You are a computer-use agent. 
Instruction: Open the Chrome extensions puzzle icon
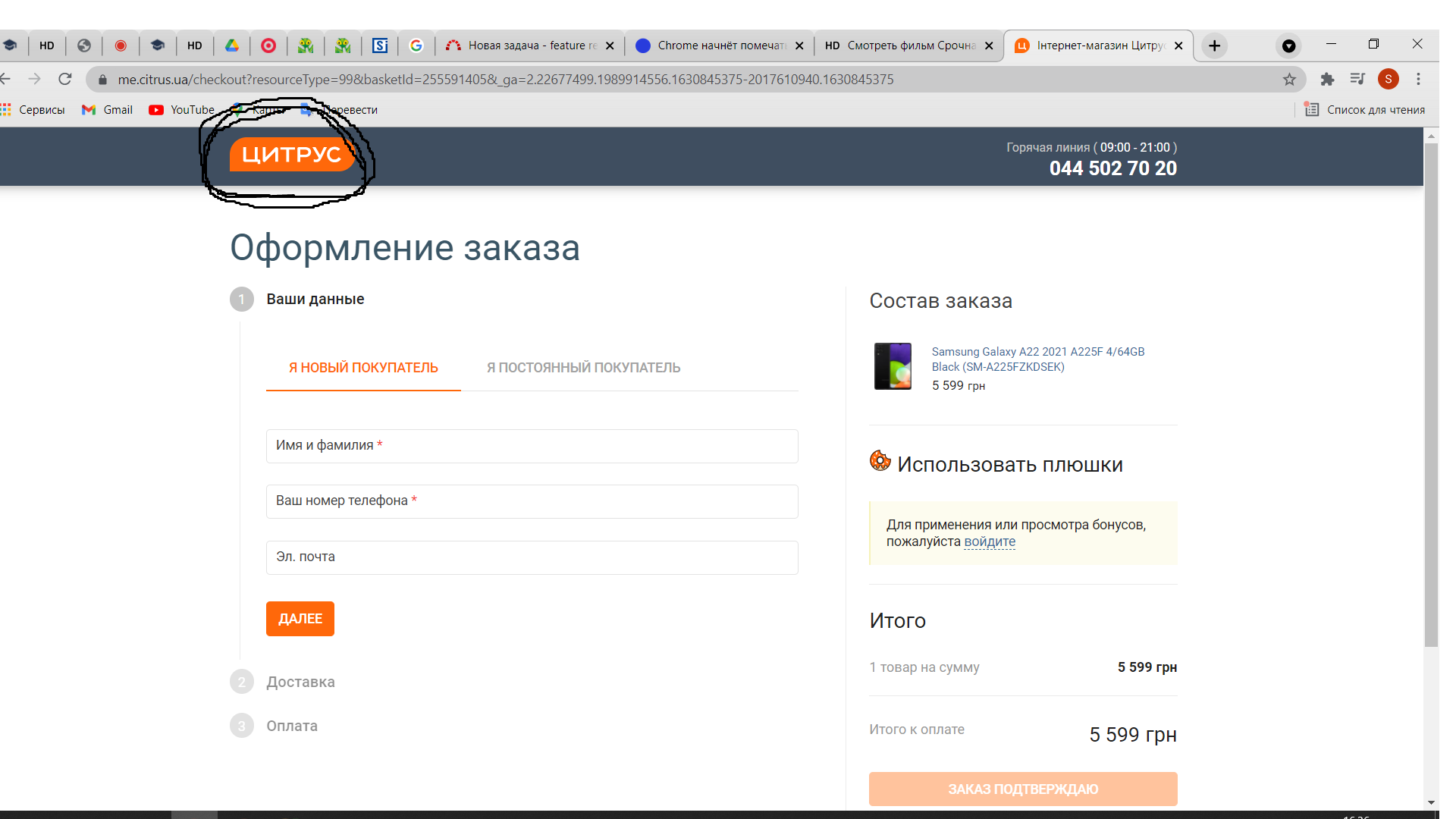coord(1327,80)
